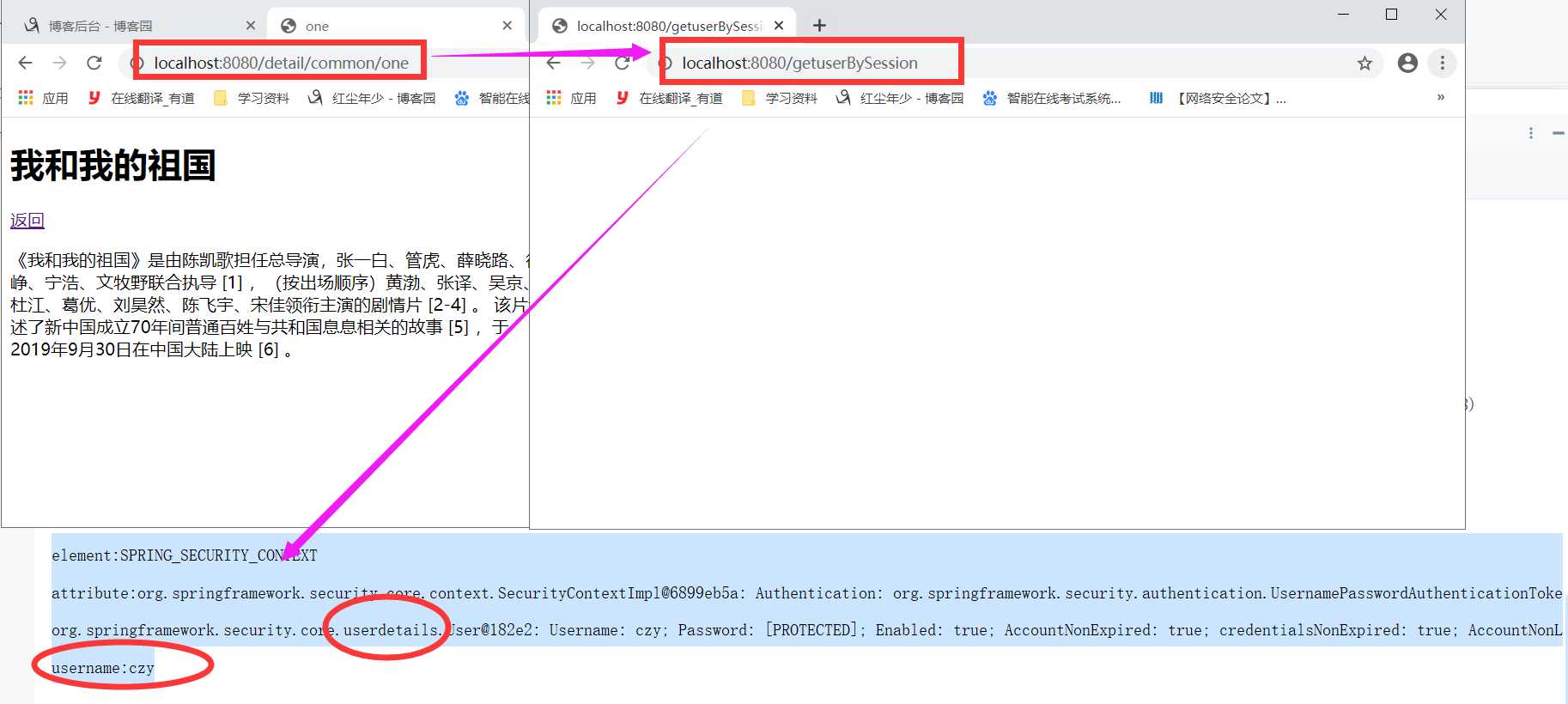Click the 我和我的祖国 page heading

pos(112,166)
